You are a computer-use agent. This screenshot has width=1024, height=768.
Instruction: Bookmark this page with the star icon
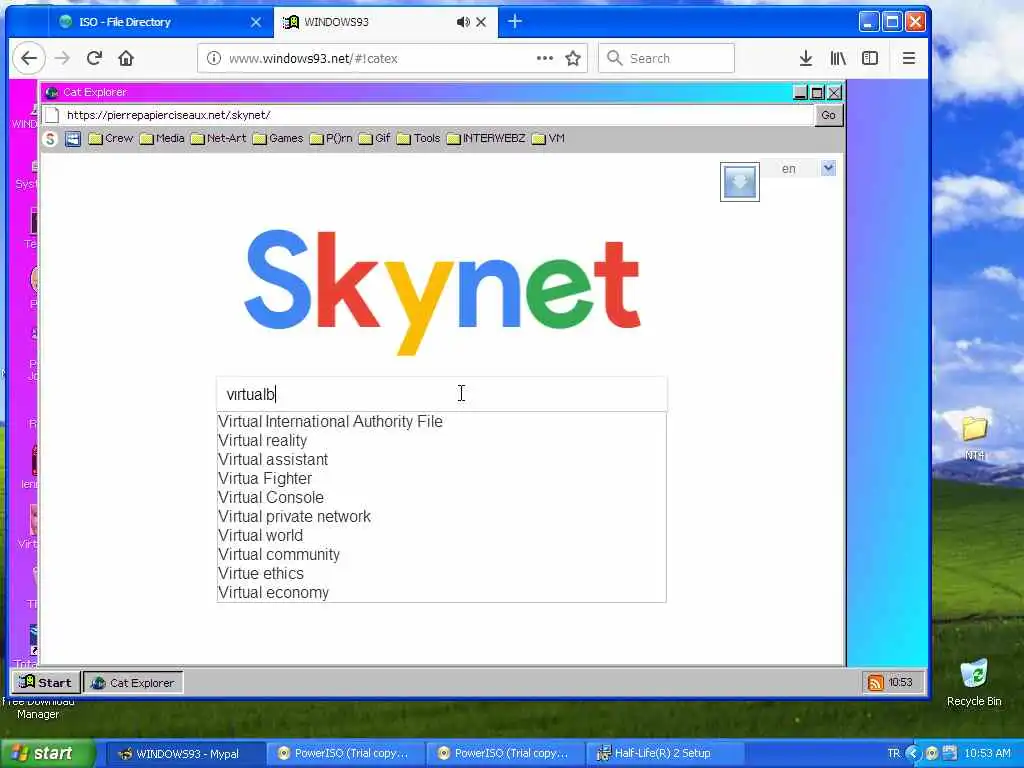tap(573, 58)
